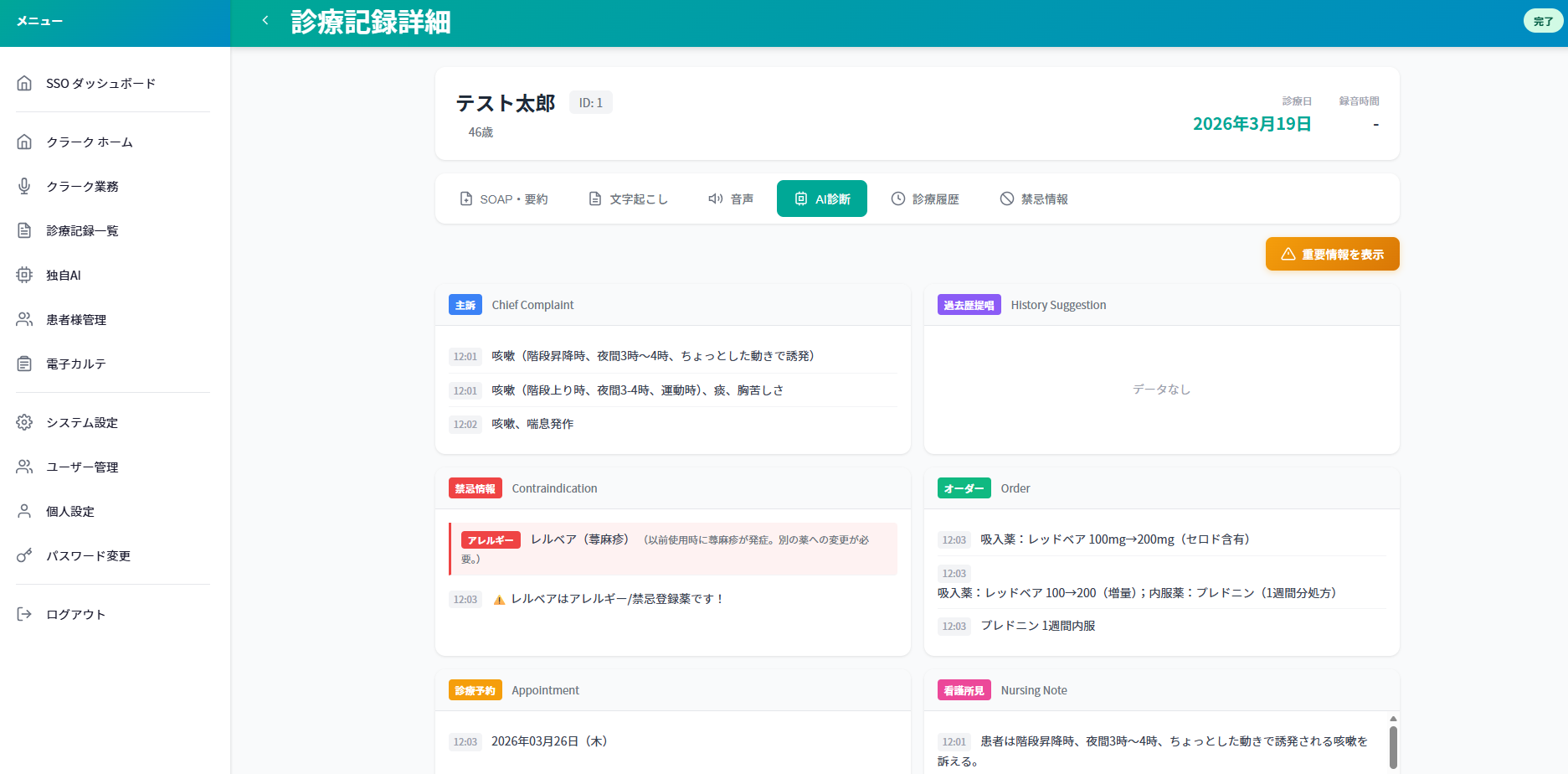Click the SSO ダッシュボード home icon
This screenshot has width=1568, height=774.
[24, 82]
